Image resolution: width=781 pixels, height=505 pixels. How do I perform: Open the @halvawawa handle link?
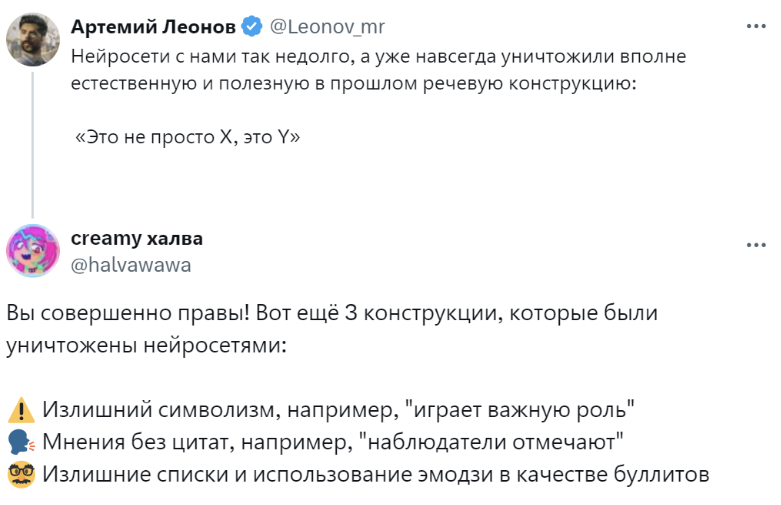[131, 264]
